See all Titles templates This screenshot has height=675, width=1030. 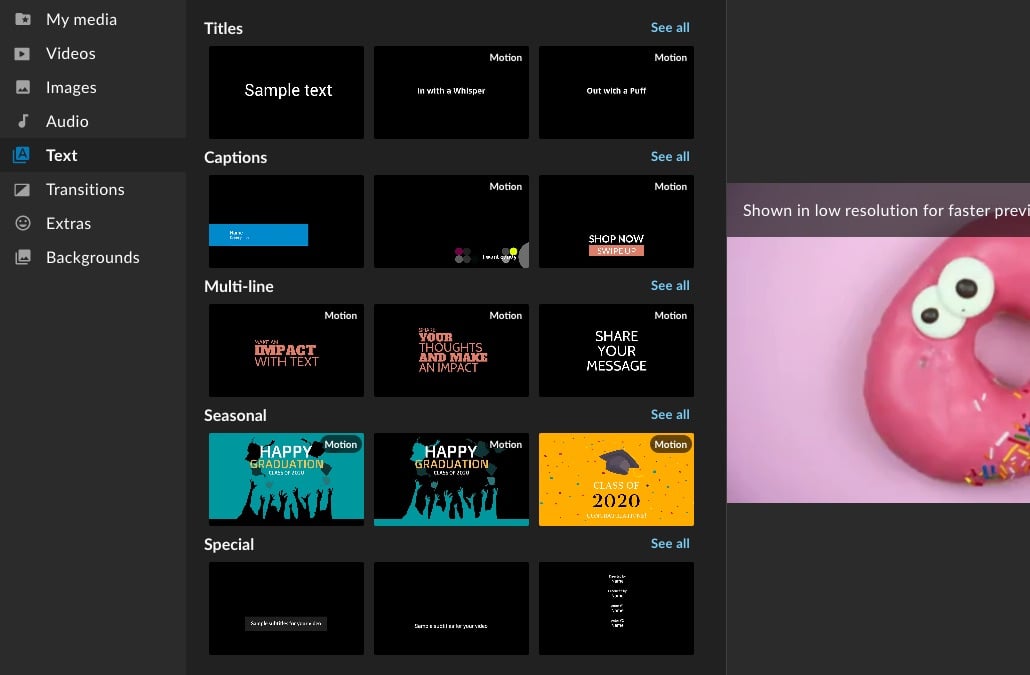pos(670,27)
